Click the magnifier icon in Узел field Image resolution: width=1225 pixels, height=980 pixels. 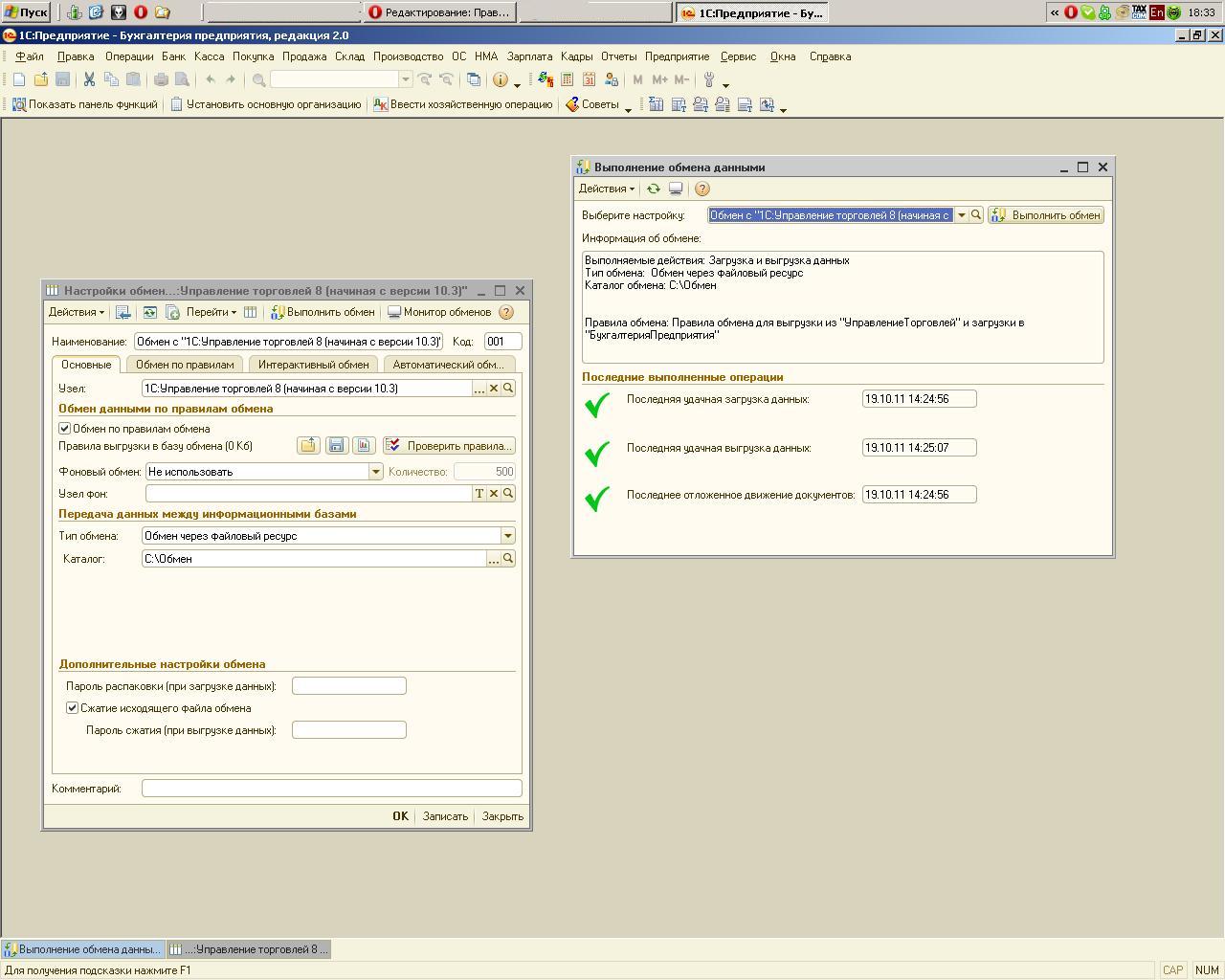[508, 389]
